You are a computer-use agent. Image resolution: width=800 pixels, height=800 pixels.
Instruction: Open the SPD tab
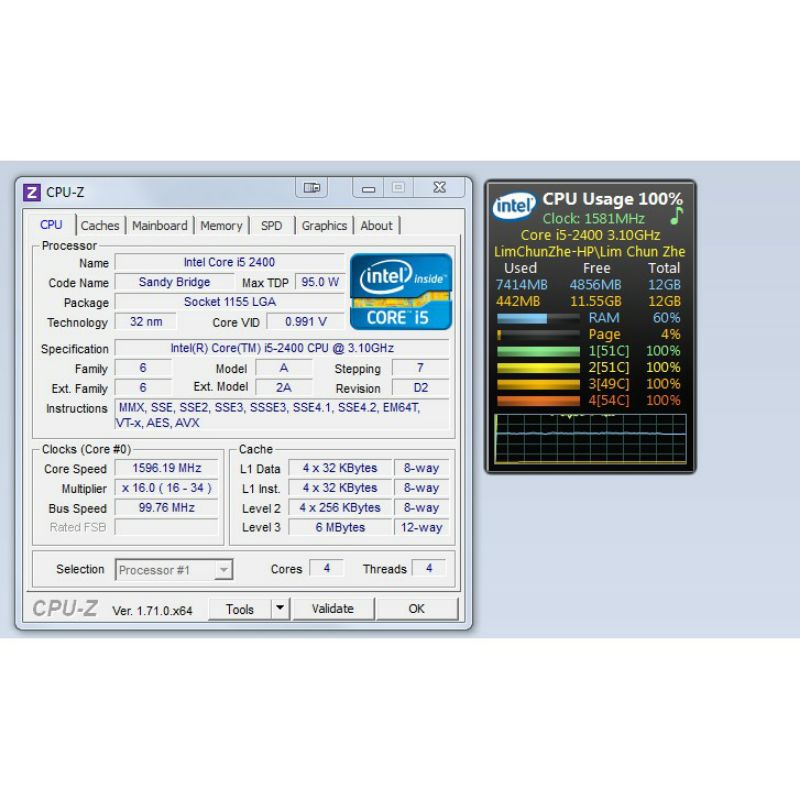tap(271, 226)
